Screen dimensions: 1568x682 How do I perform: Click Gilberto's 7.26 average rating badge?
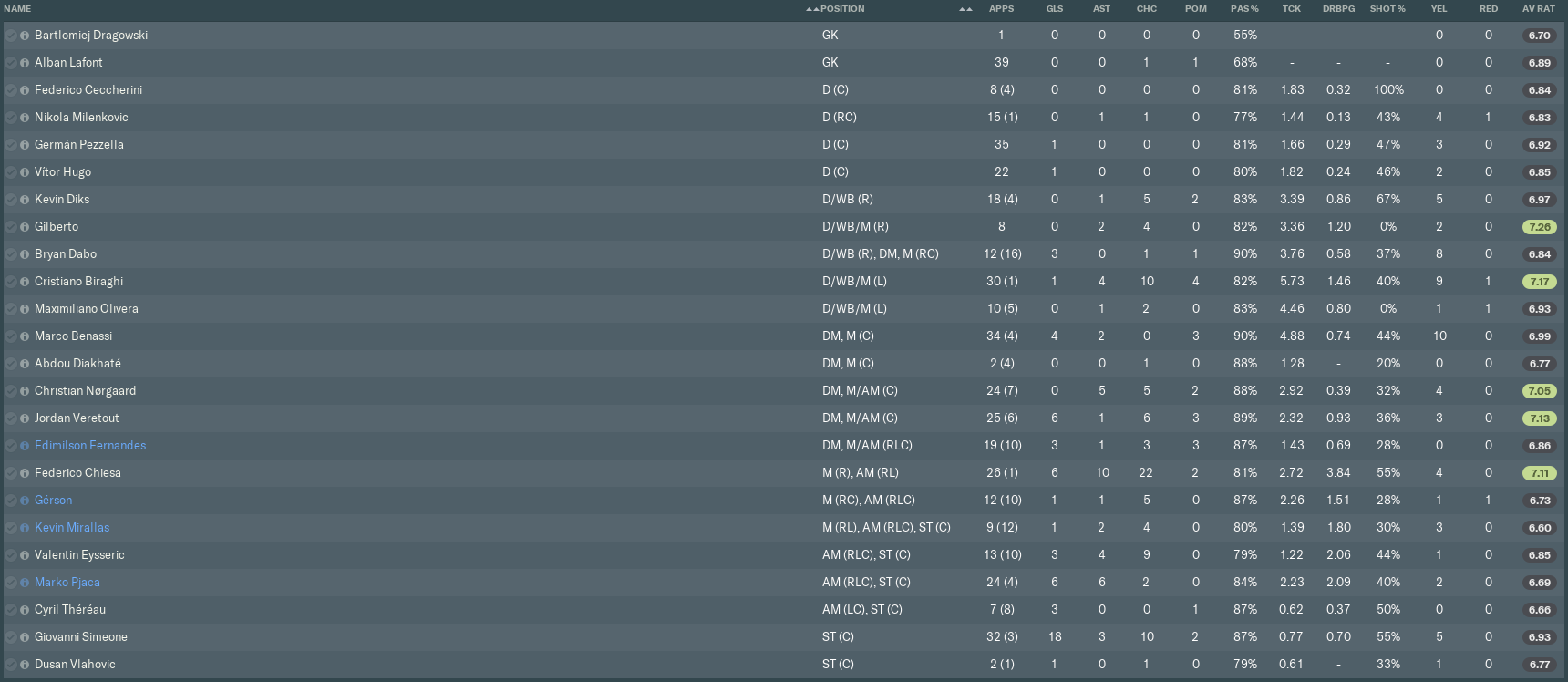click(1540, 227)
